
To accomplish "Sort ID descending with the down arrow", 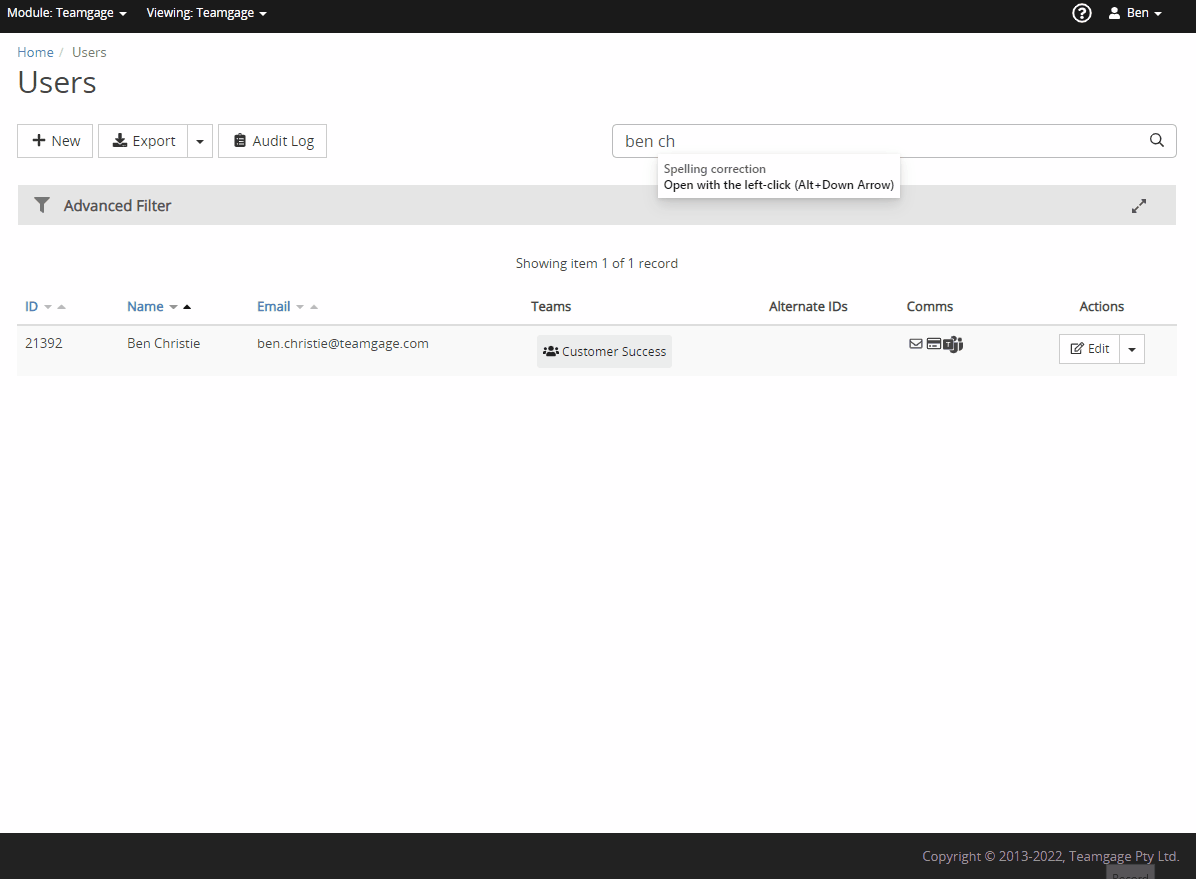I will (x=48, y=307).
